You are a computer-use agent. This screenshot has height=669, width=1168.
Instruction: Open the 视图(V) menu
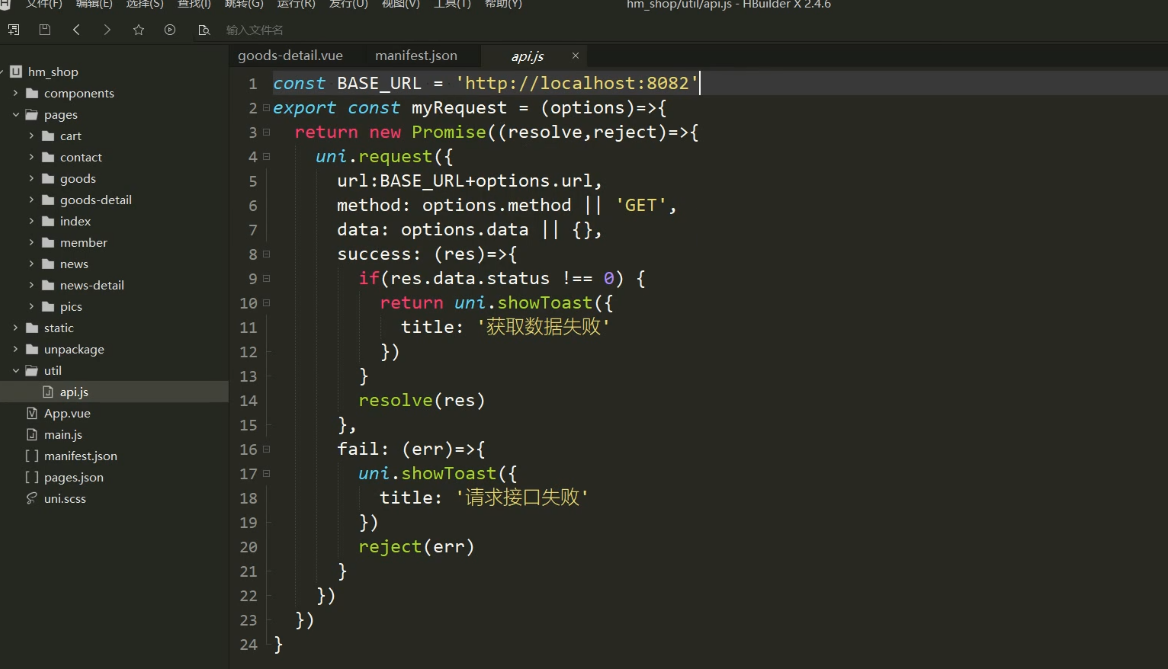tap(401, 4)
